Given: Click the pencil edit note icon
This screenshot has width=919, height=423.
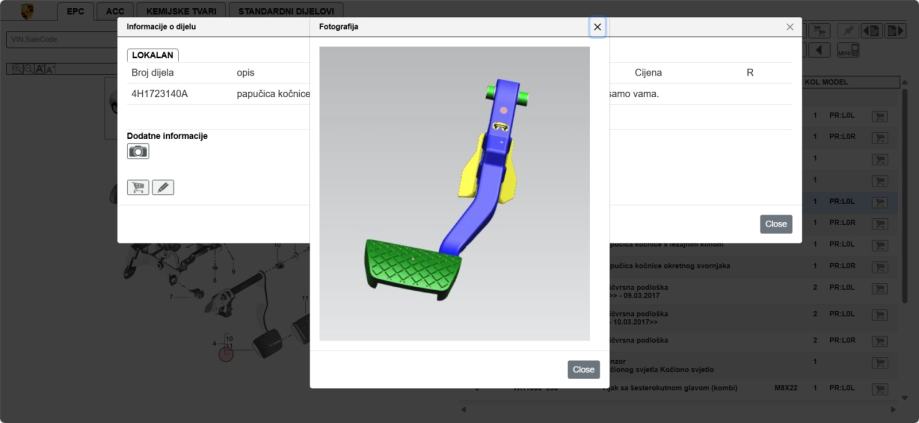Looking at the screenshot, I should coord(163,187).
